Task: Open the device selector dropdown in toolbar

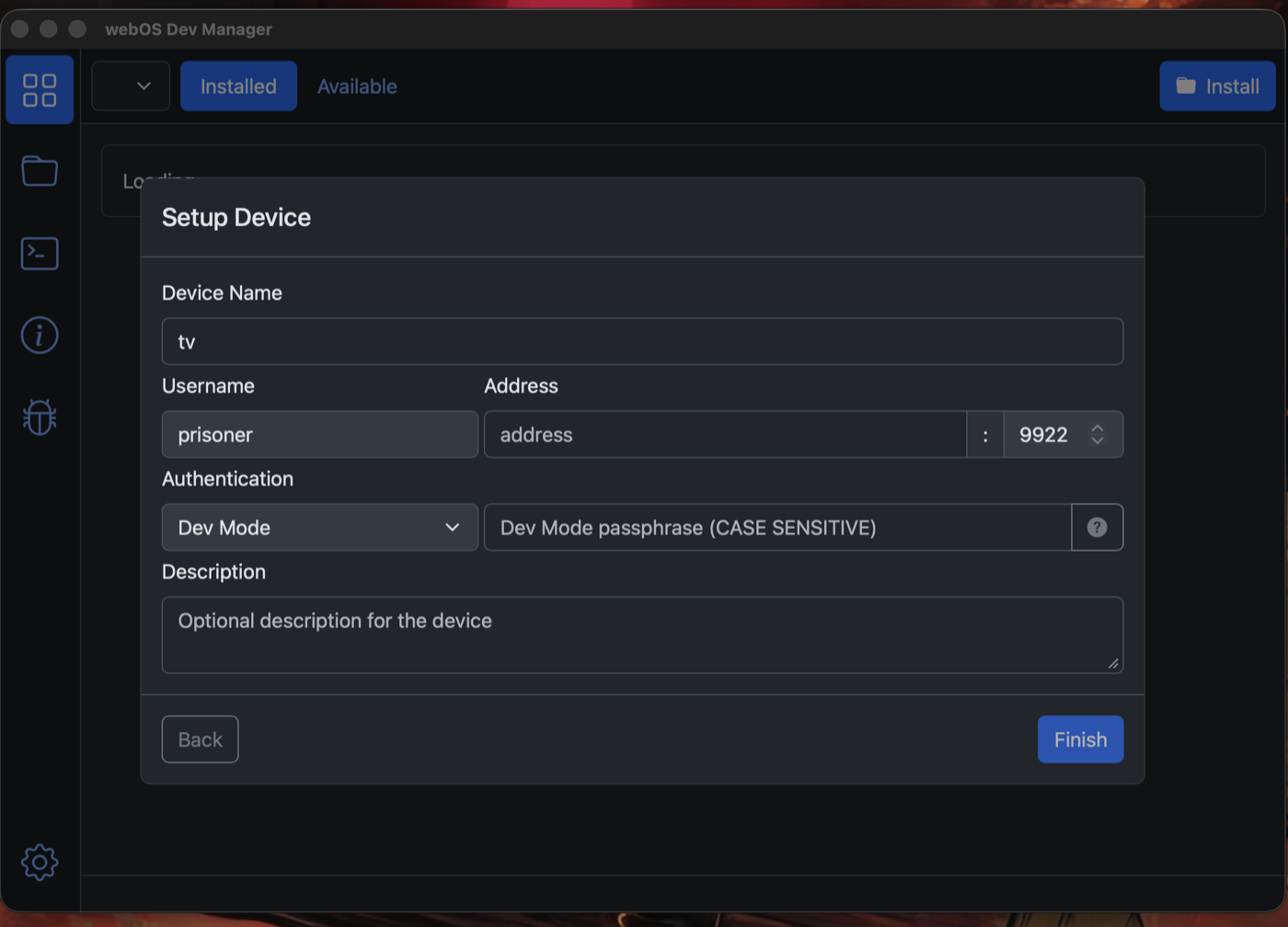Action: pos(131,86)
